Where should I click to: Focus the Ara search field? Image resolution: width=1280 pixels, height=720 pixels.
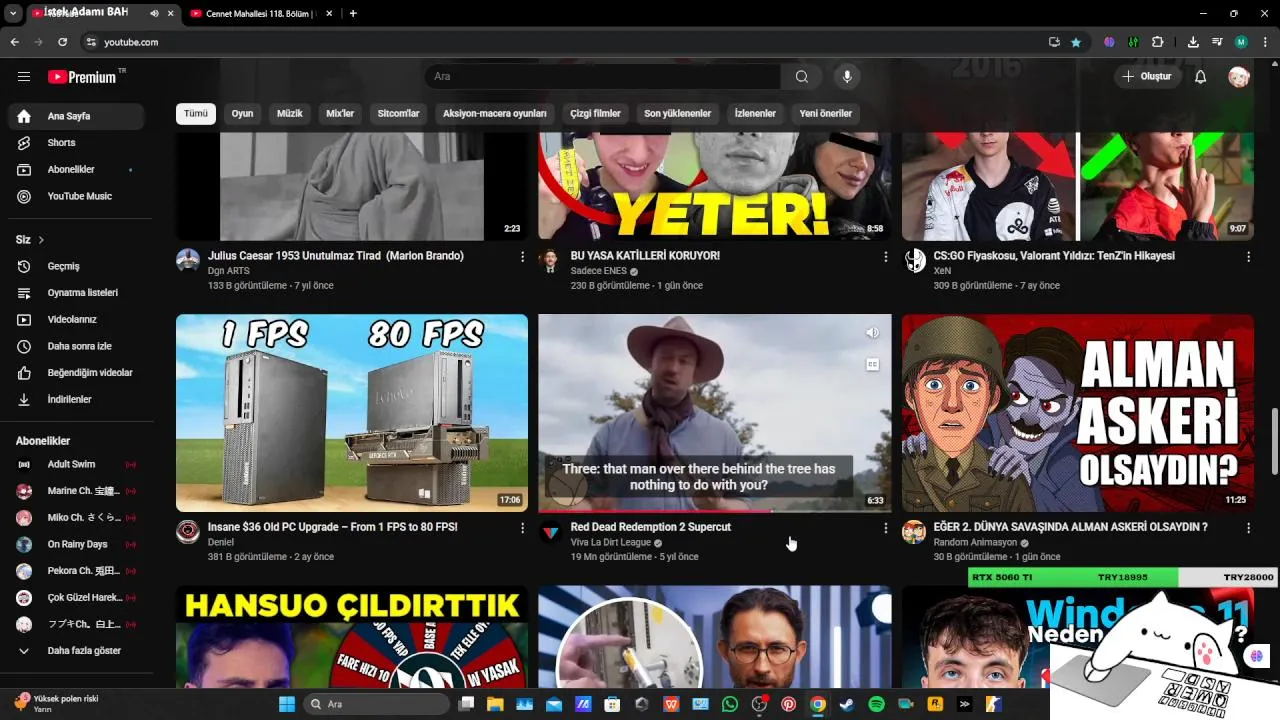[x=603, y=76]
